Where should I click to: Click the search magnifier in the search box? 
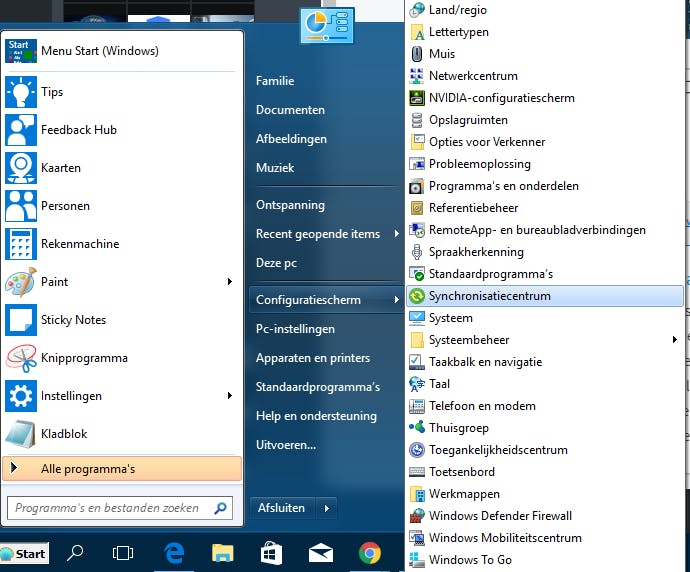tap(220, 508)
